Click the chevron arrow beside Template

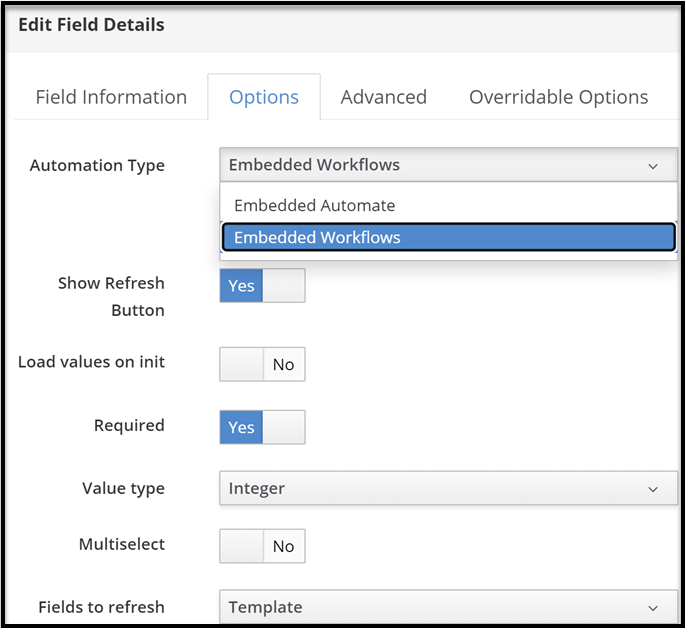pyautogui.click(x=653, y=608)
